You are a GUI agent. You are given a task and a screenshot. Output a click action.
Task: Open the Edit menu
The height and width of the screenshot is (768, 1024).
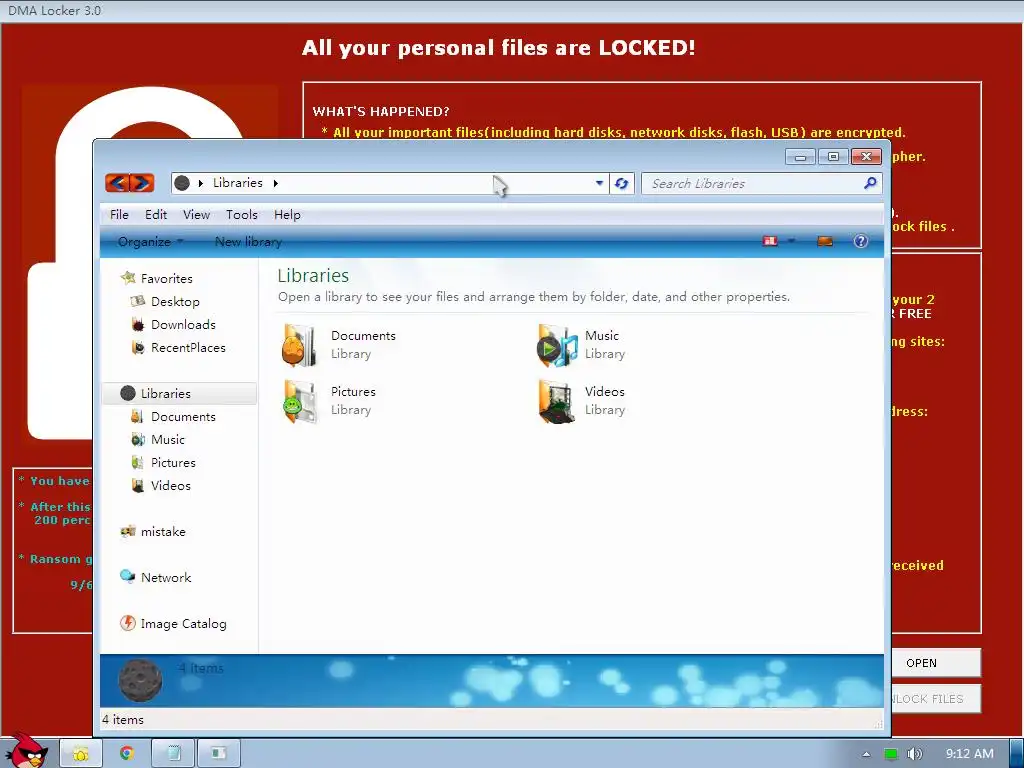click(156, 215)
